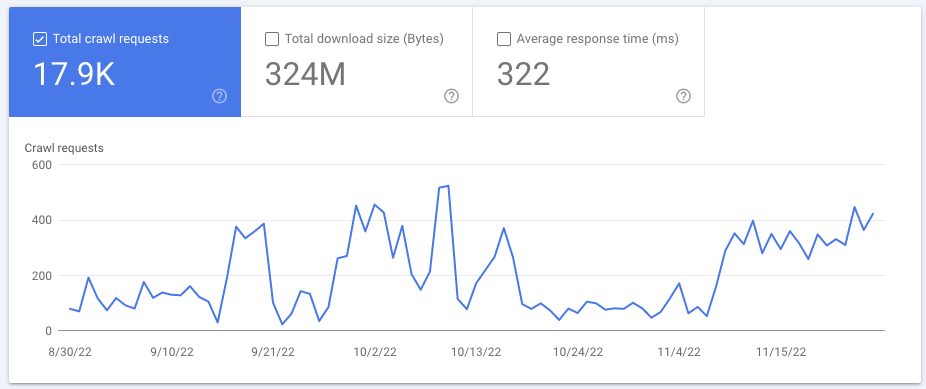Open help for Total crawl requests
Screen dimensions: 926x389
click(219, 96)
